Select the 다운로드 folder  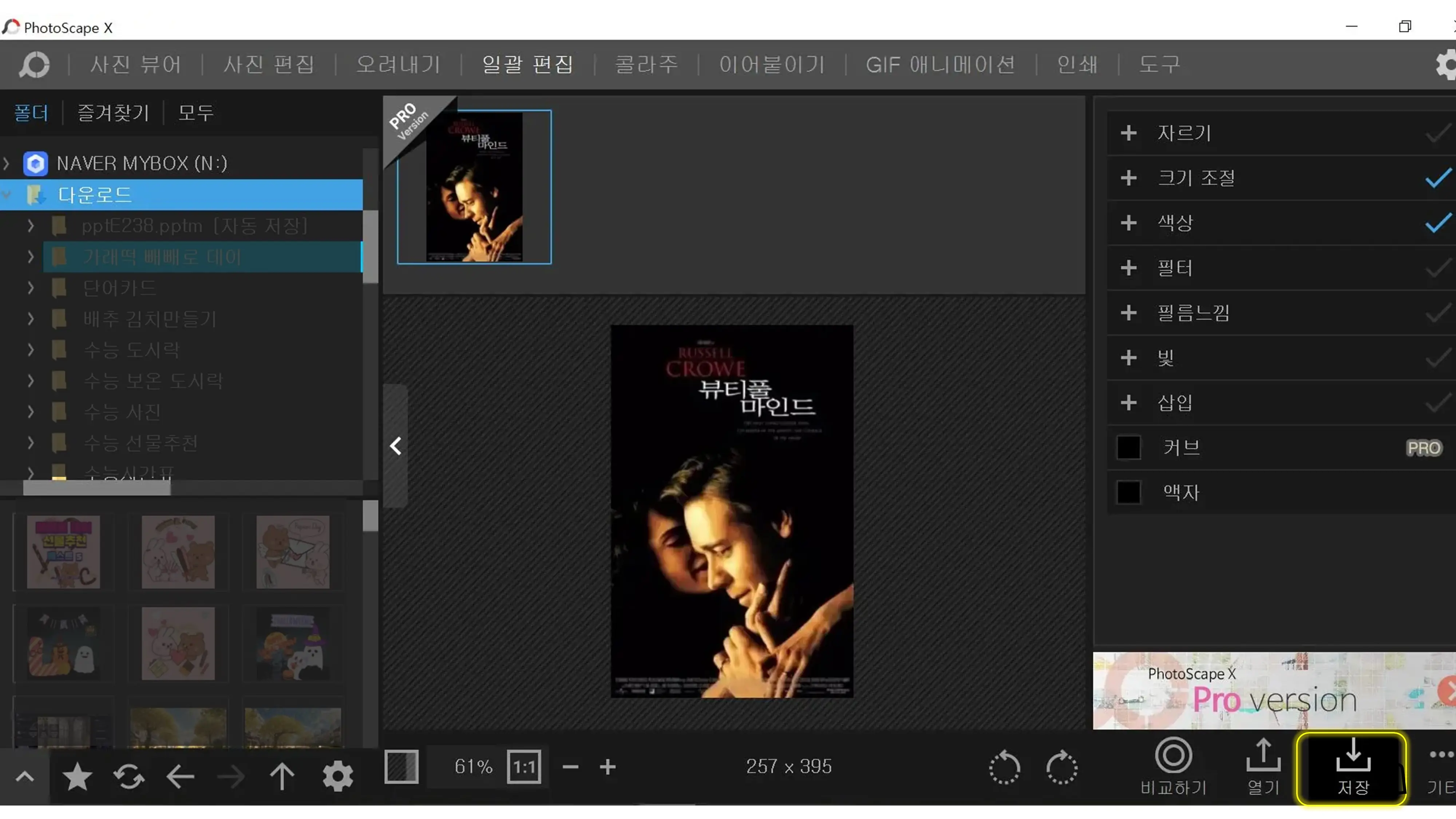tap(181, 195)
